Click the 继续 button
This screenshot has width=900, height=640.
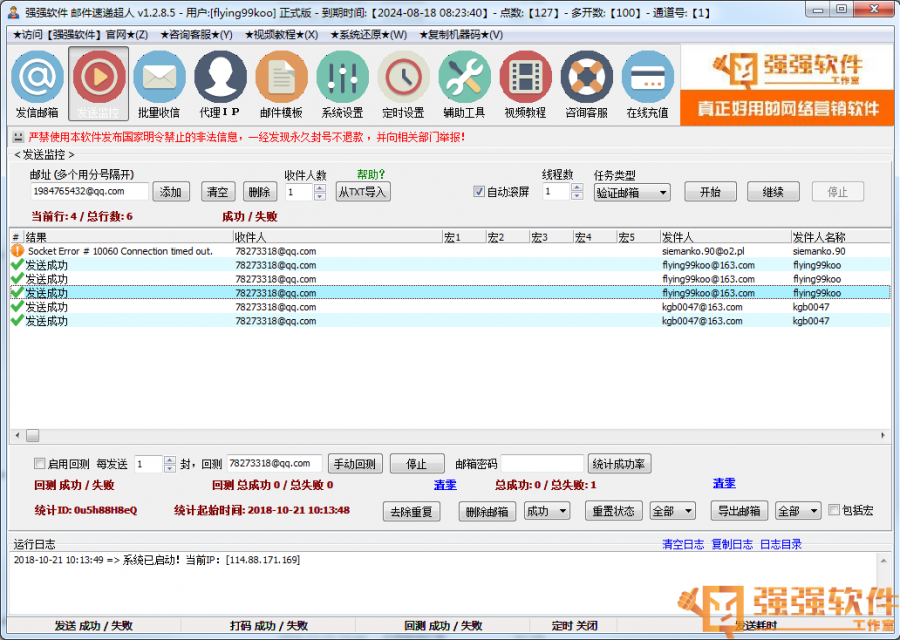click(773, 192)
